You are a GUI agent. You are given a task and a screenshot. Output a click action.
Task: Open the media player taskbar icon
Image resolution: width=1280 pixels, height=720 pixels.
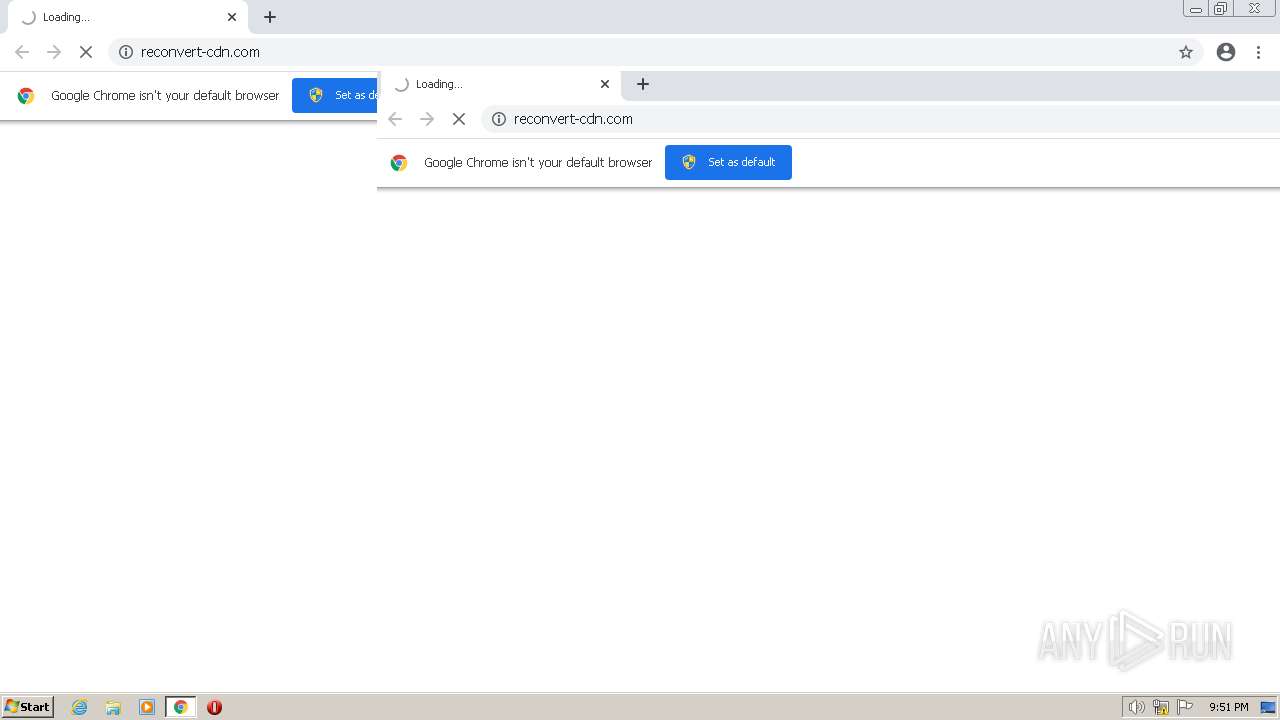pyautogui.click(x=147, y=707)
